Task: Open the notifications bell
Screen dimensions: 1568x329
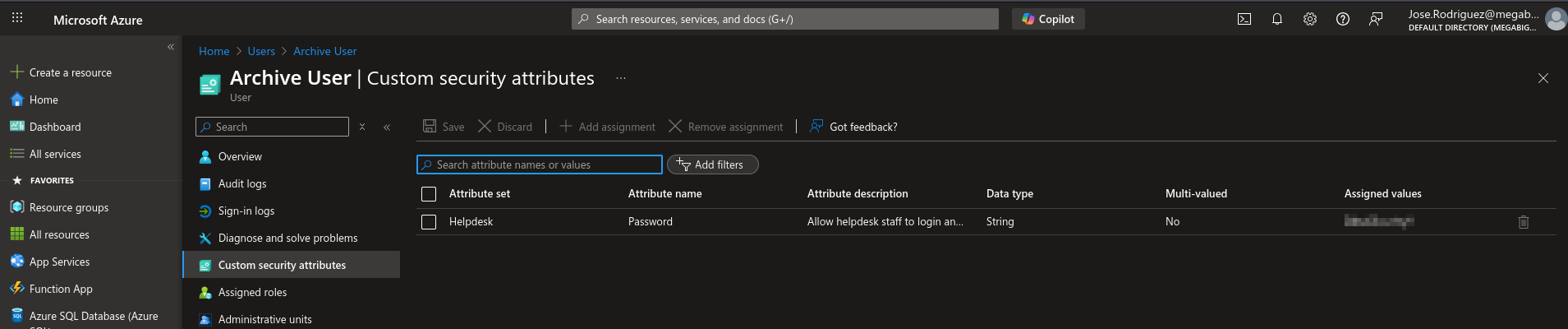Action: 1277,19
